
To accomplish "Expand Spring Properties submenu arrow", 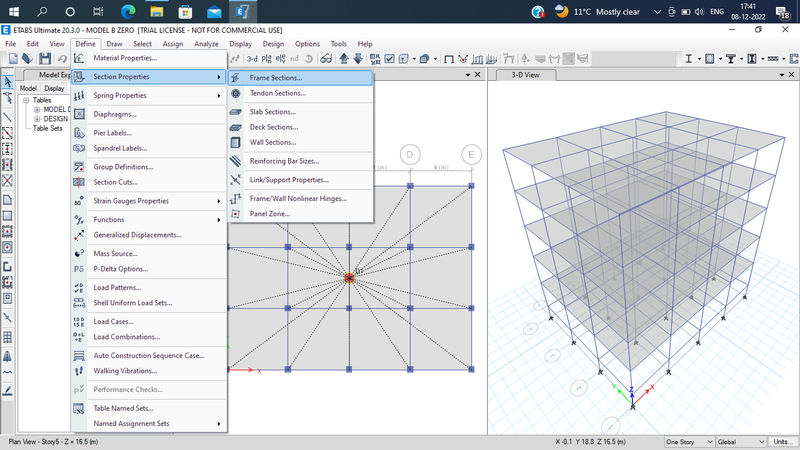I will [x=219, y=95].
